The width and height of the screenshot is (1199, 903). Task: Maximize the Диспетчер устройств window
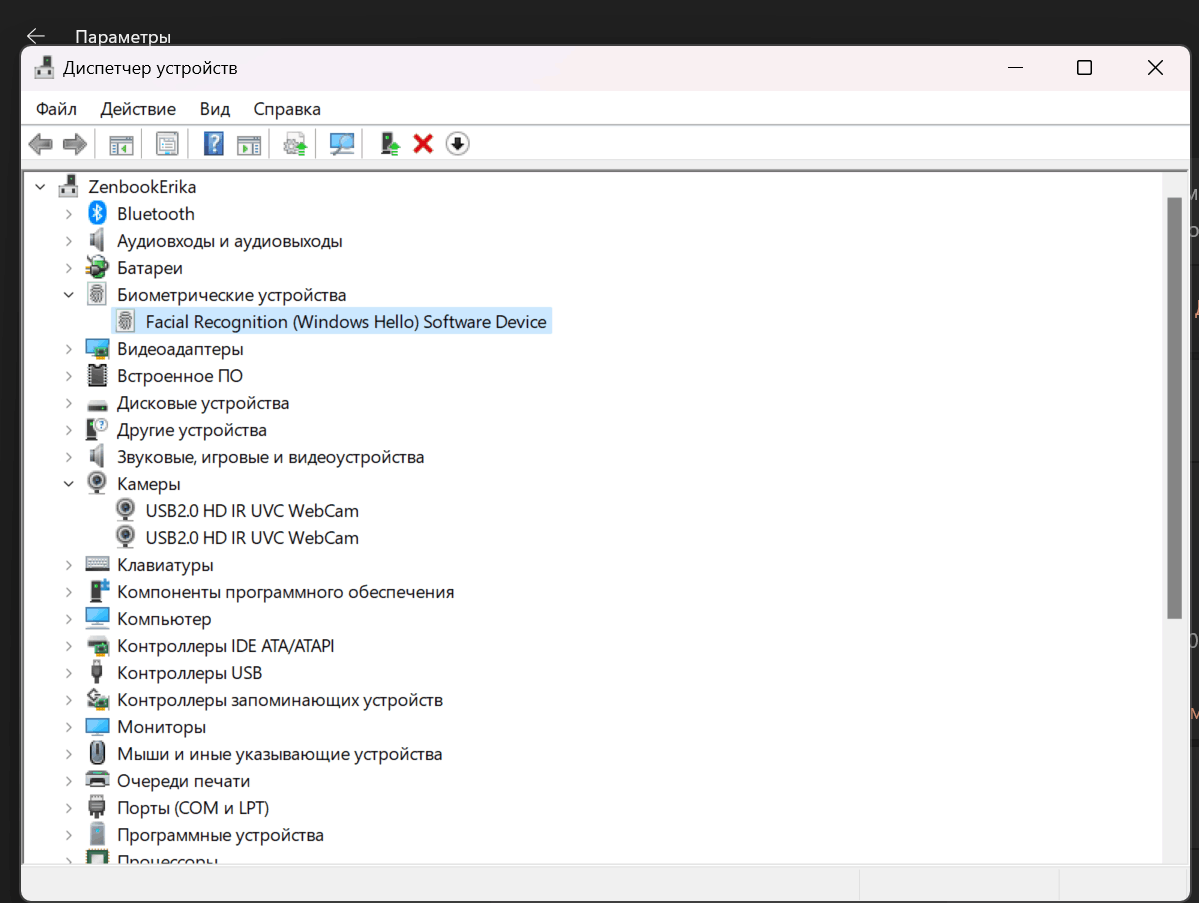pyautogui.click(x=1084, y=67)
